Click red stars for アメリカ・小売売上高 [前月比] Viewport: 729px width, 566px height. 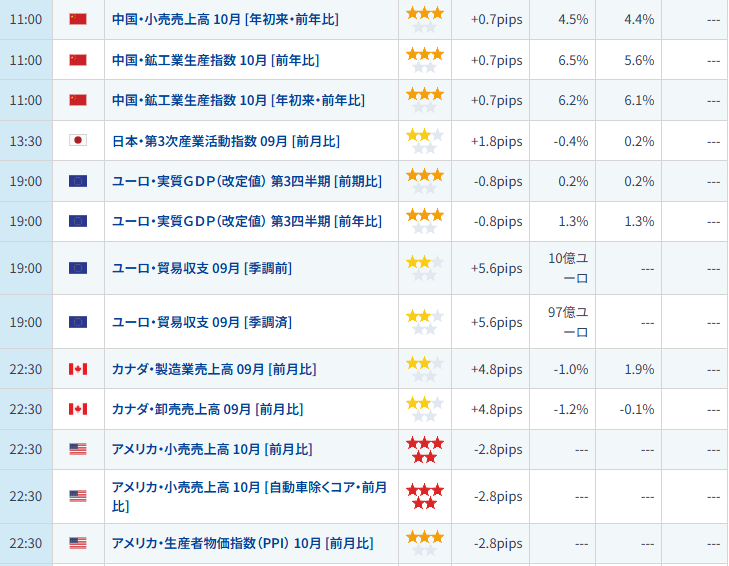(x=425, y=450)
